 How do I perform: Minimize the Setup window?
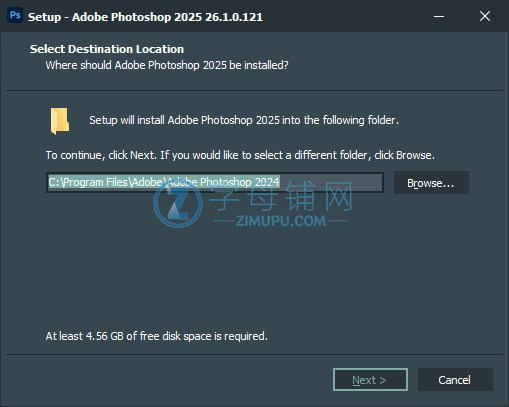439,16
